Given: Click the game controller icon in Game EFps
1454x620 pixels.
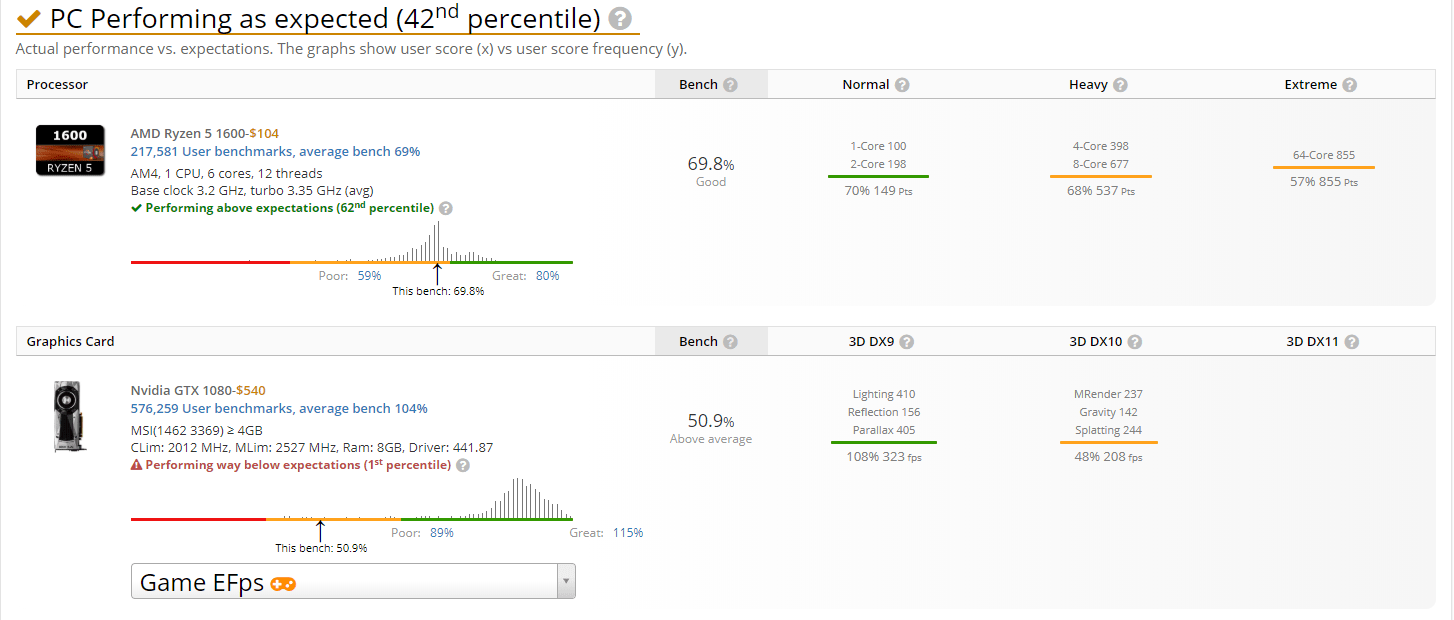Looking at the screenshot, I should 281,582.
